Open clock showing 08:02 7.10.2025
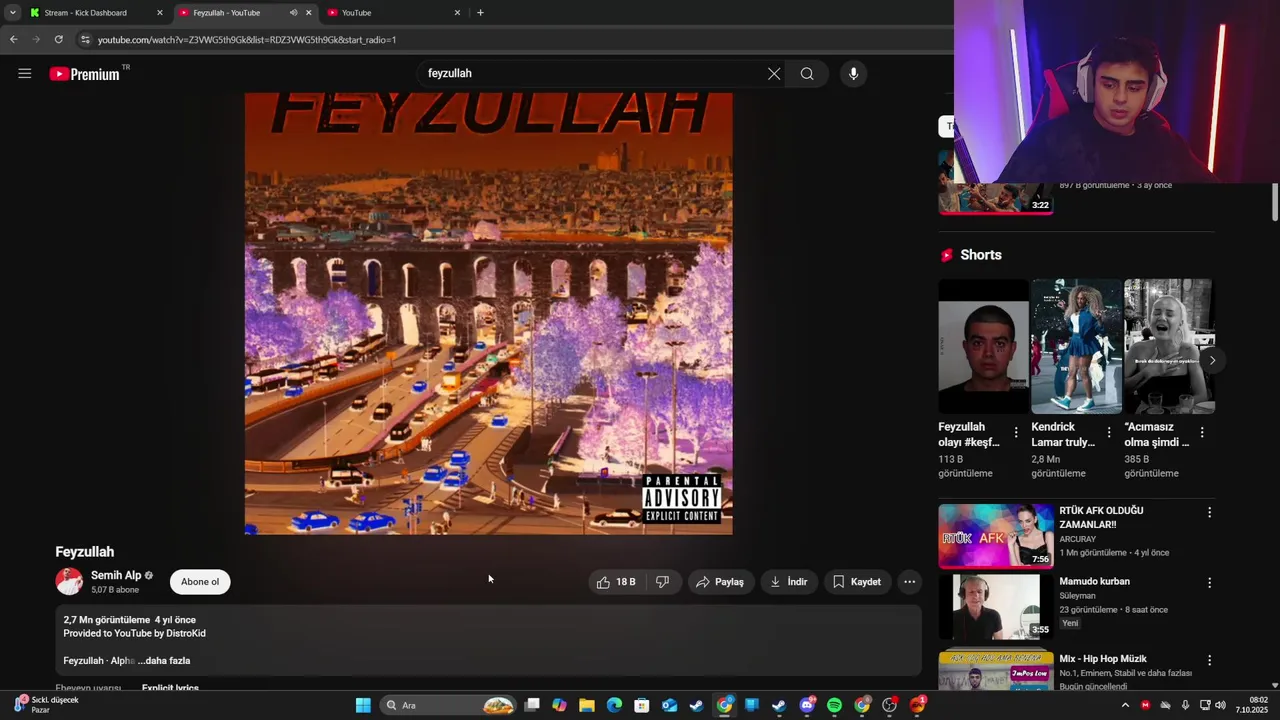Image resolution: width=1280 pixels, height=720 pixels. coord(1252,705)
